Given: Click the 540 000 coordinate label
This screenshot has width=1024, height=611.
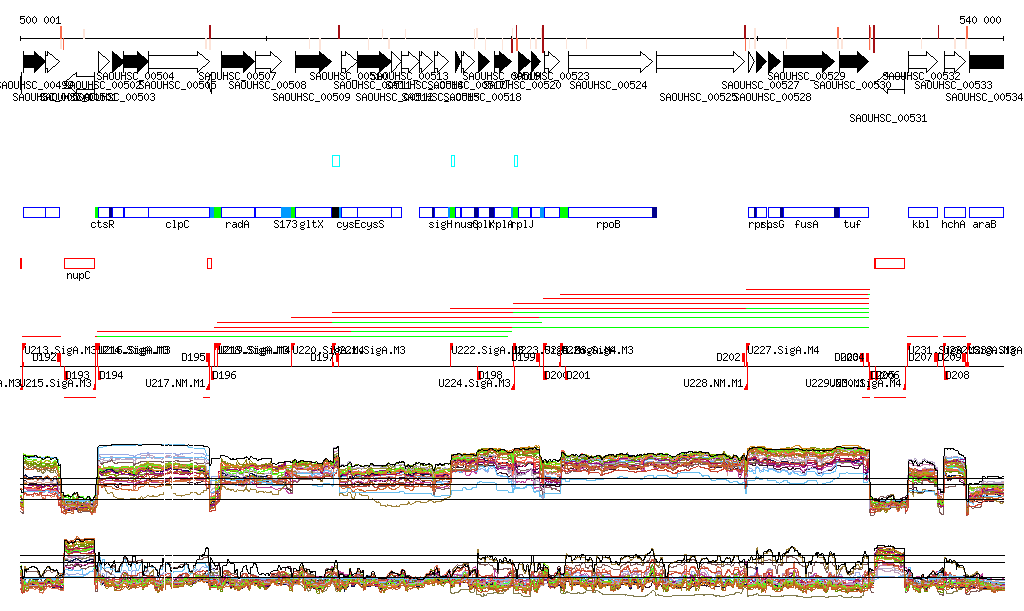Looking at the screenshot, I should pos(980,20).
